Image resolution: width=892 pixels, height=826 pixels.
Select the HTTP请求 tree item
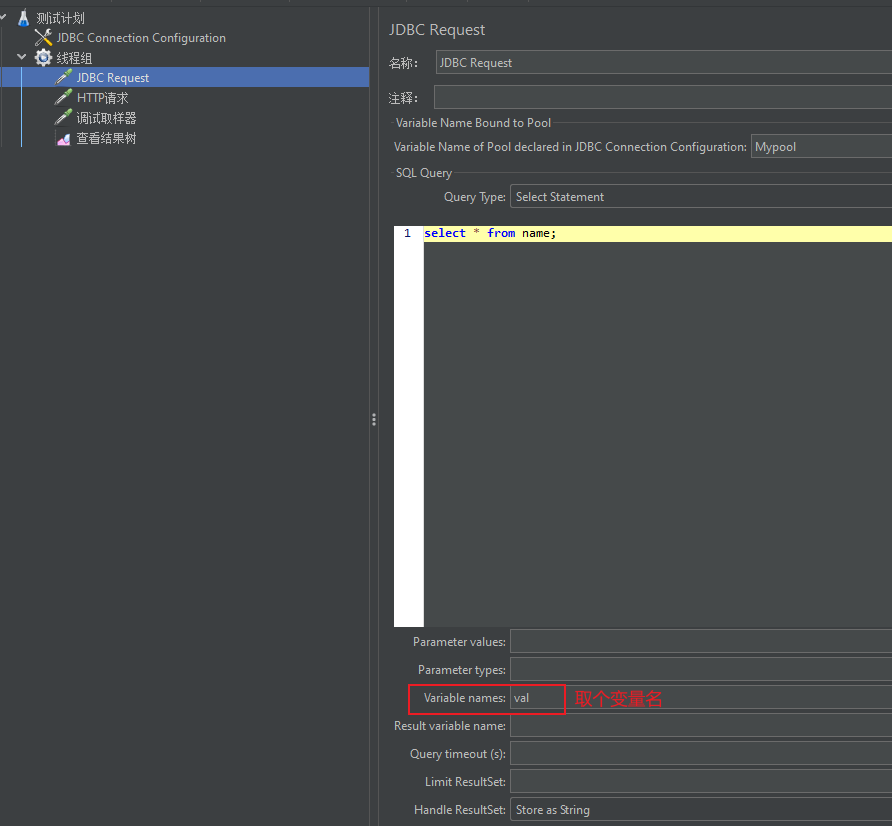102,98
